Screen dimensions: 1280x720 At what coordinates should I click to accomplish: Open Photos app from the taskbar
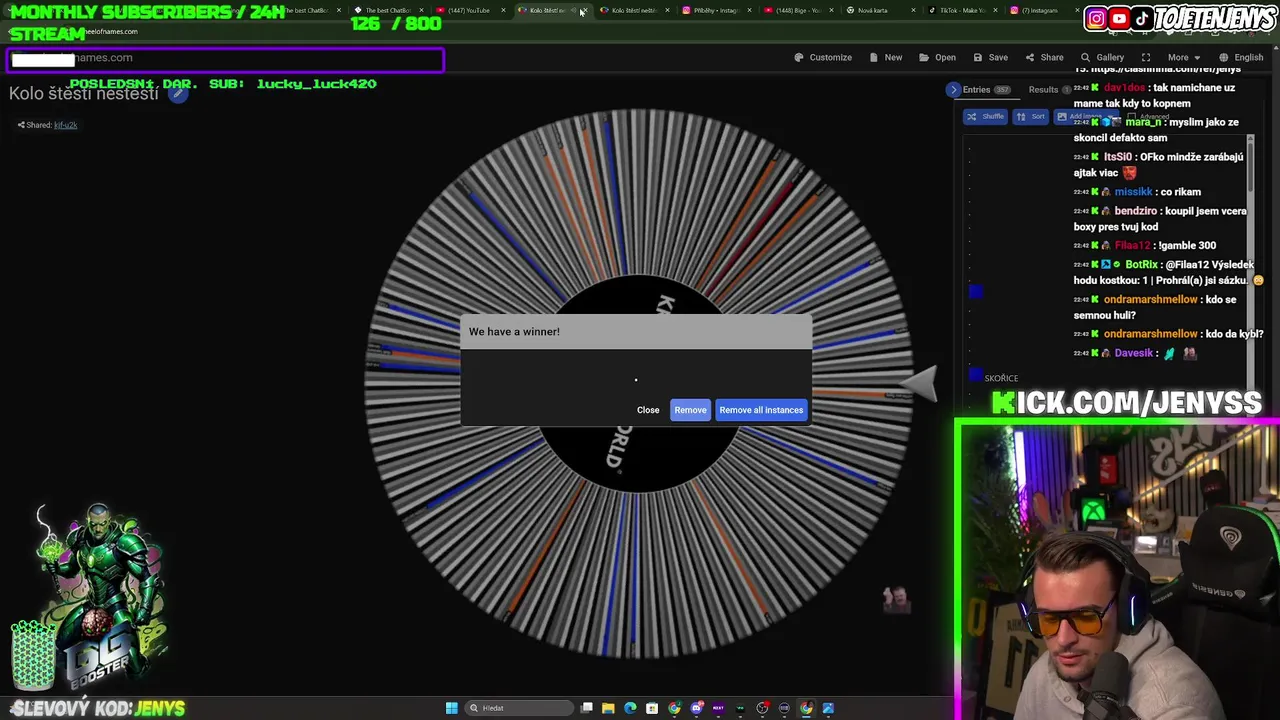coord(828,708)
